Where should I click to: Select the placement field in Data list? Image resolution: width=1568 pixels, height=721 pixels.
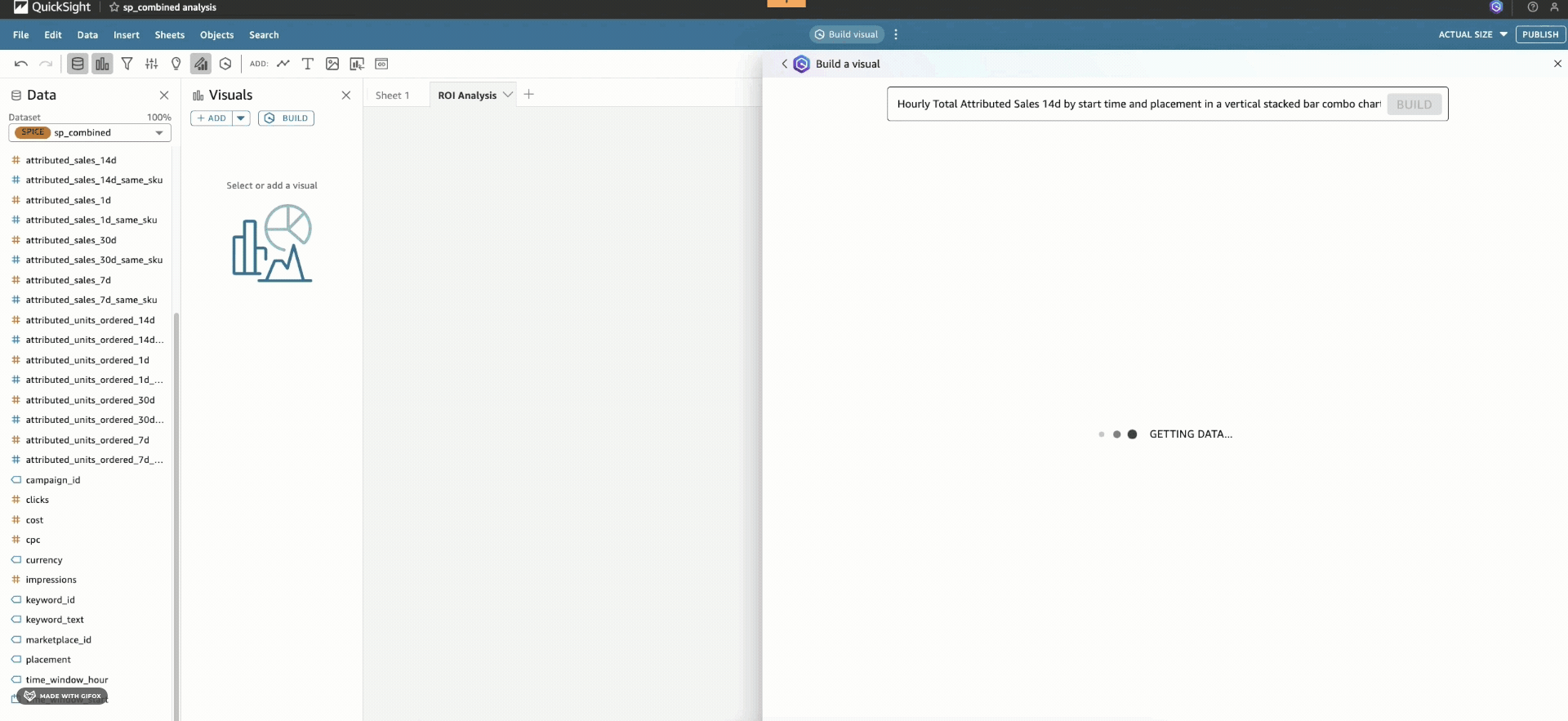coord(48,660)
